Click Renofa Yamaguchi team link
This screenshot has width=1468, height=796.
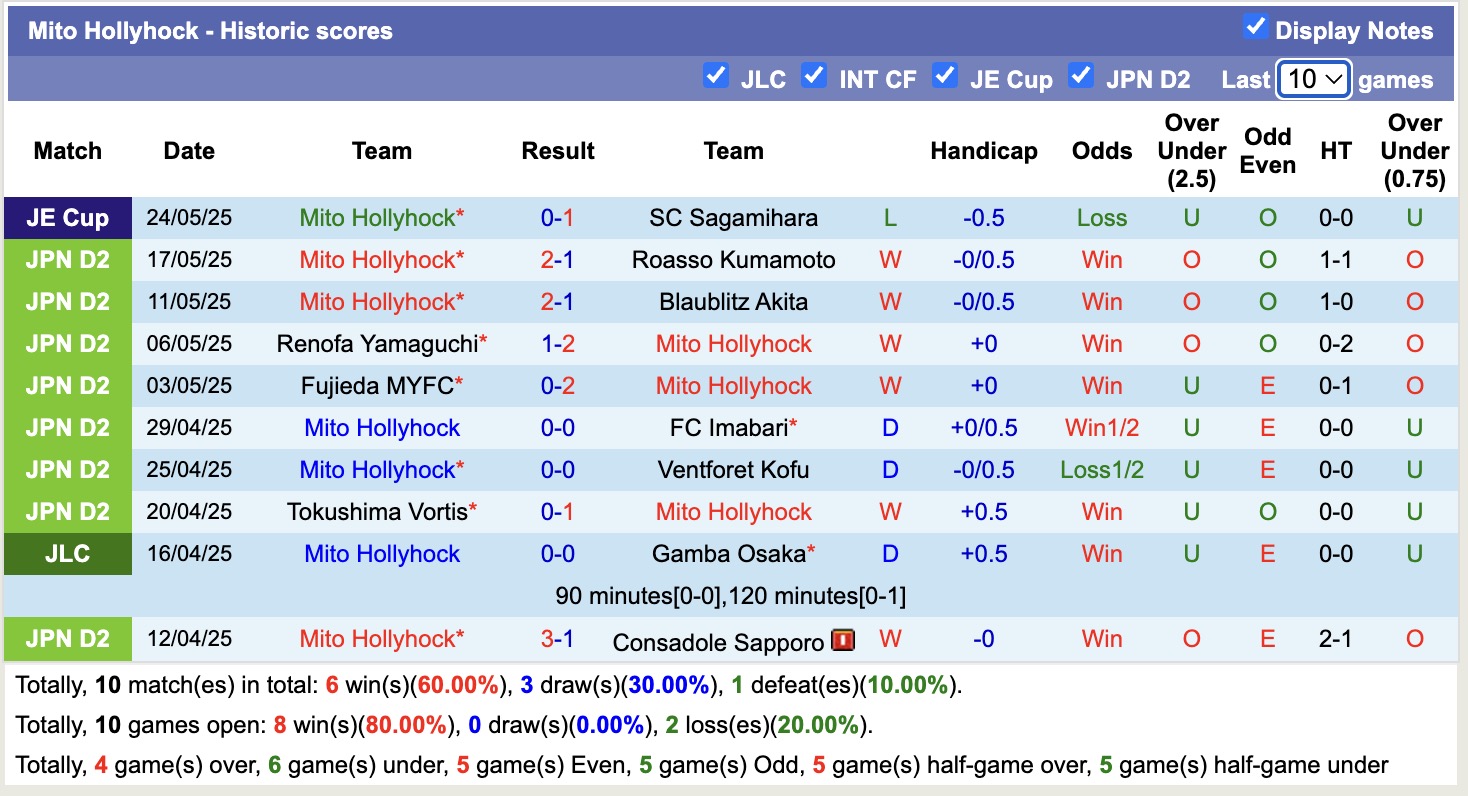coord(377,344)
